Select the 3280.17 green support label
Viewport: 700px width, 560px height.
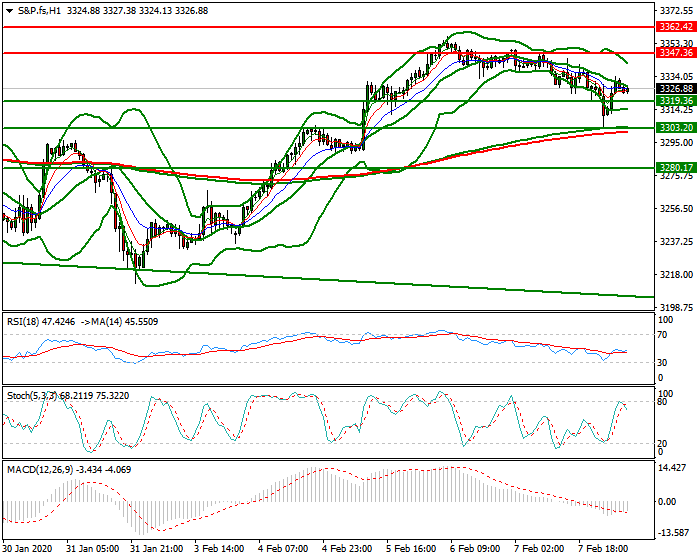coord(676,168)
